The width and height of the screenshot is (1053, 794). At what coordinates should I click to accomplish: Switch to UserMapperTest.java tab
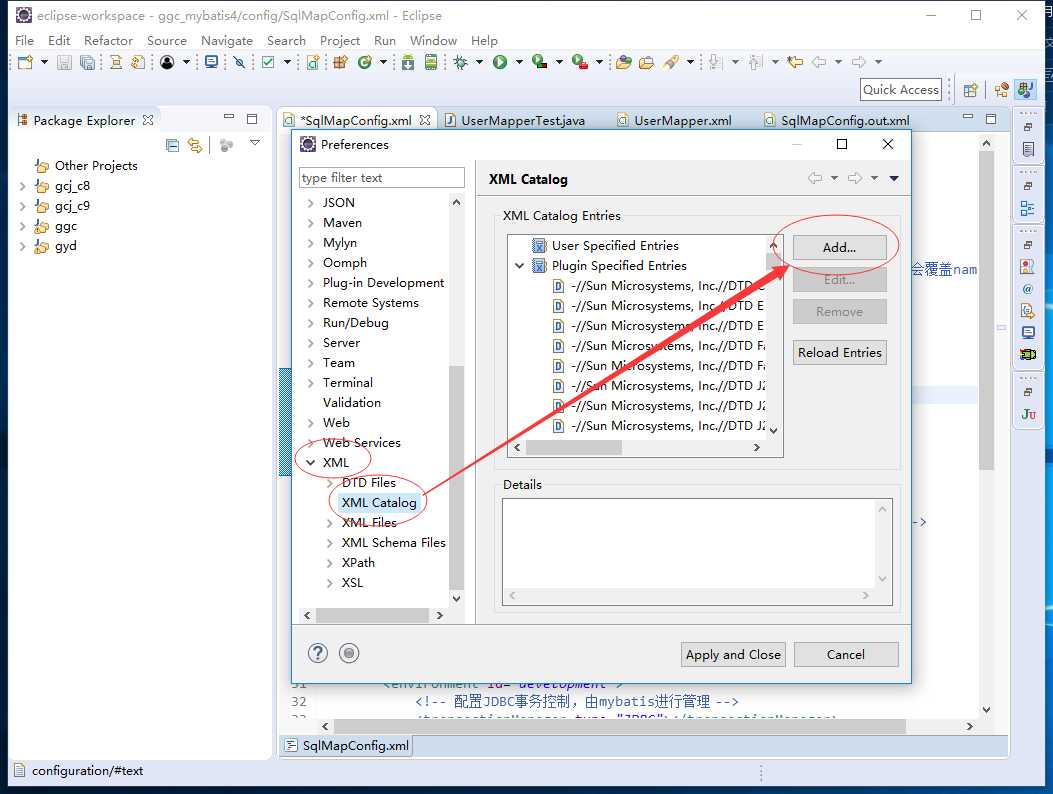(x=515, y=121)
